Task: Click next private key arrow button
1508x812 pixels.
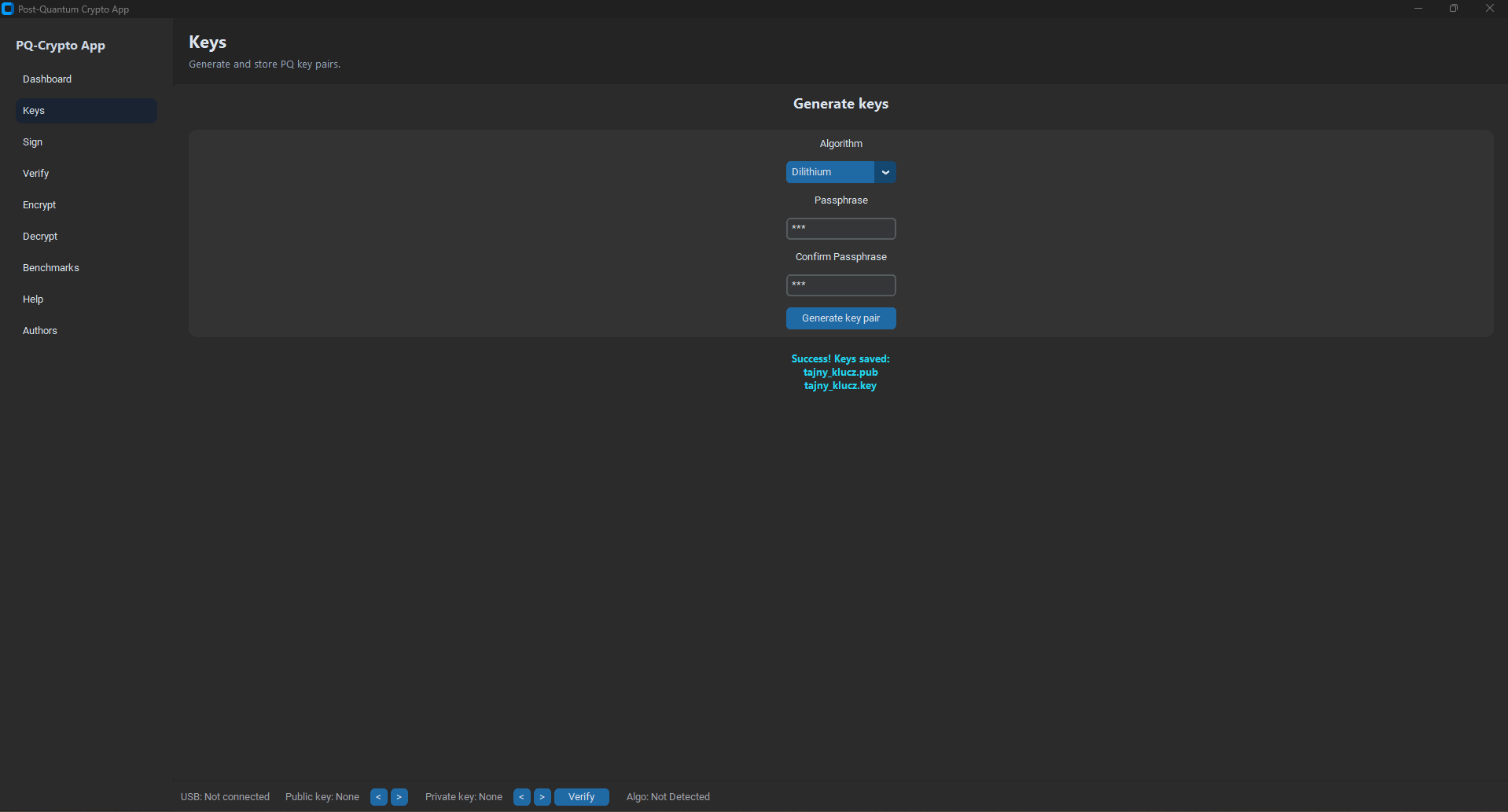Action: (543, 797)
